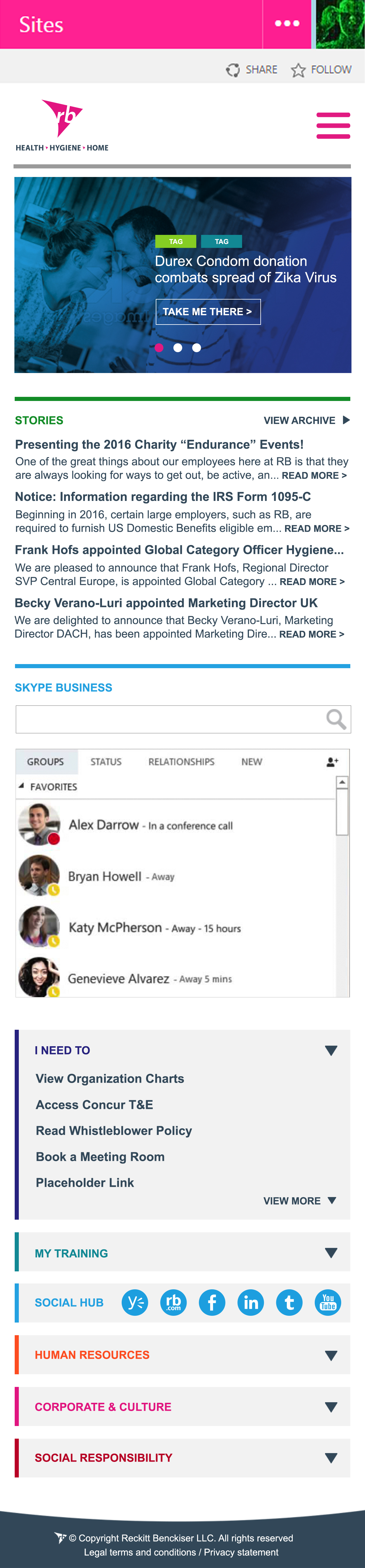Open the three-dot menu in Sites header
This screenshot has height=1568, width=365.
(x=287, y=24)
